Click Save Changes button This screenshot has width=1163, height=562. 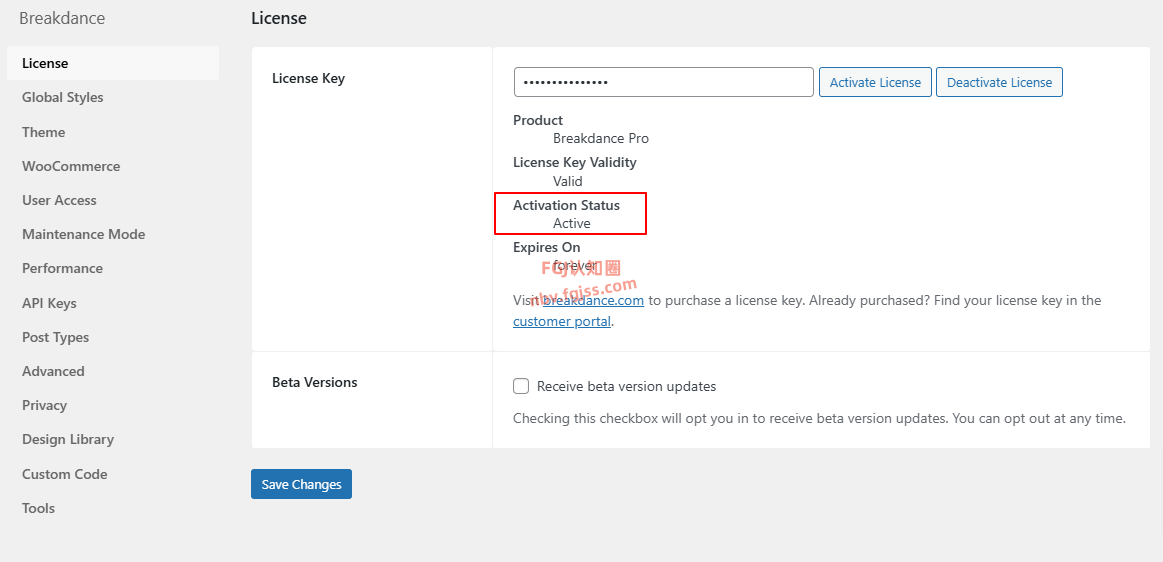[x=301, y=484]
